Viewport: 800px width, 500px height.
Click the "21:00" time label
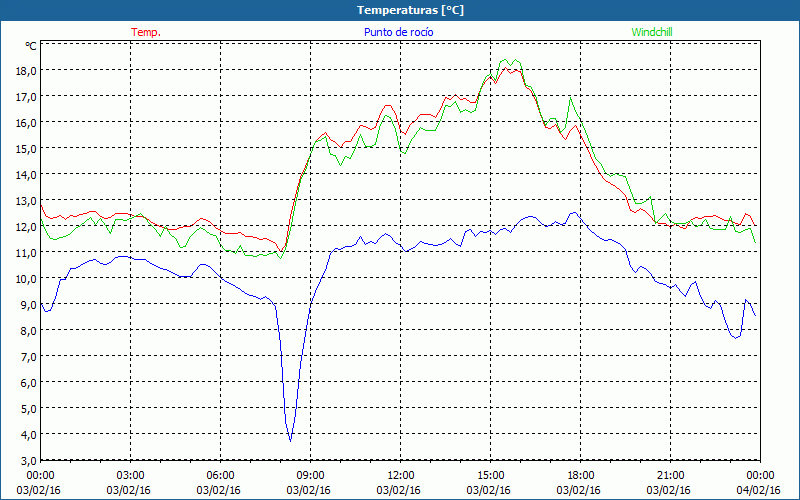670,476
